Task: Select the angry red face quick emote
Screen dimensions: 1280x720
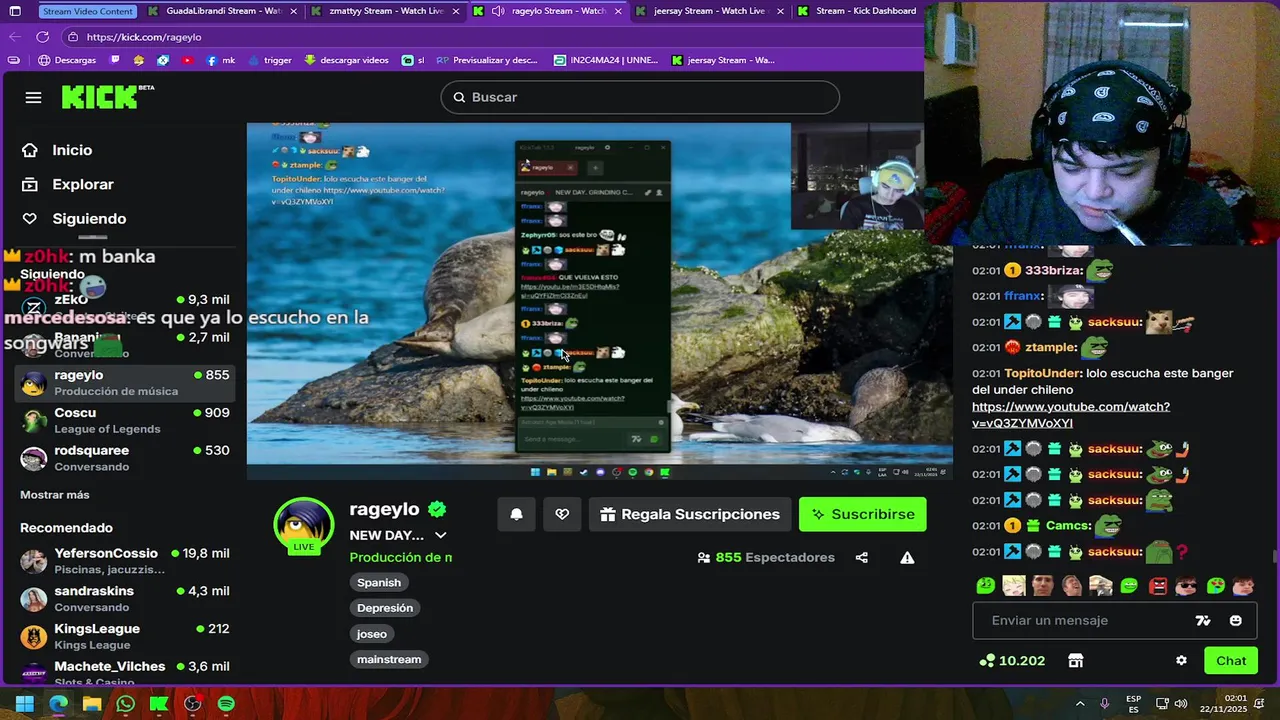Action: pos(1158,586)
